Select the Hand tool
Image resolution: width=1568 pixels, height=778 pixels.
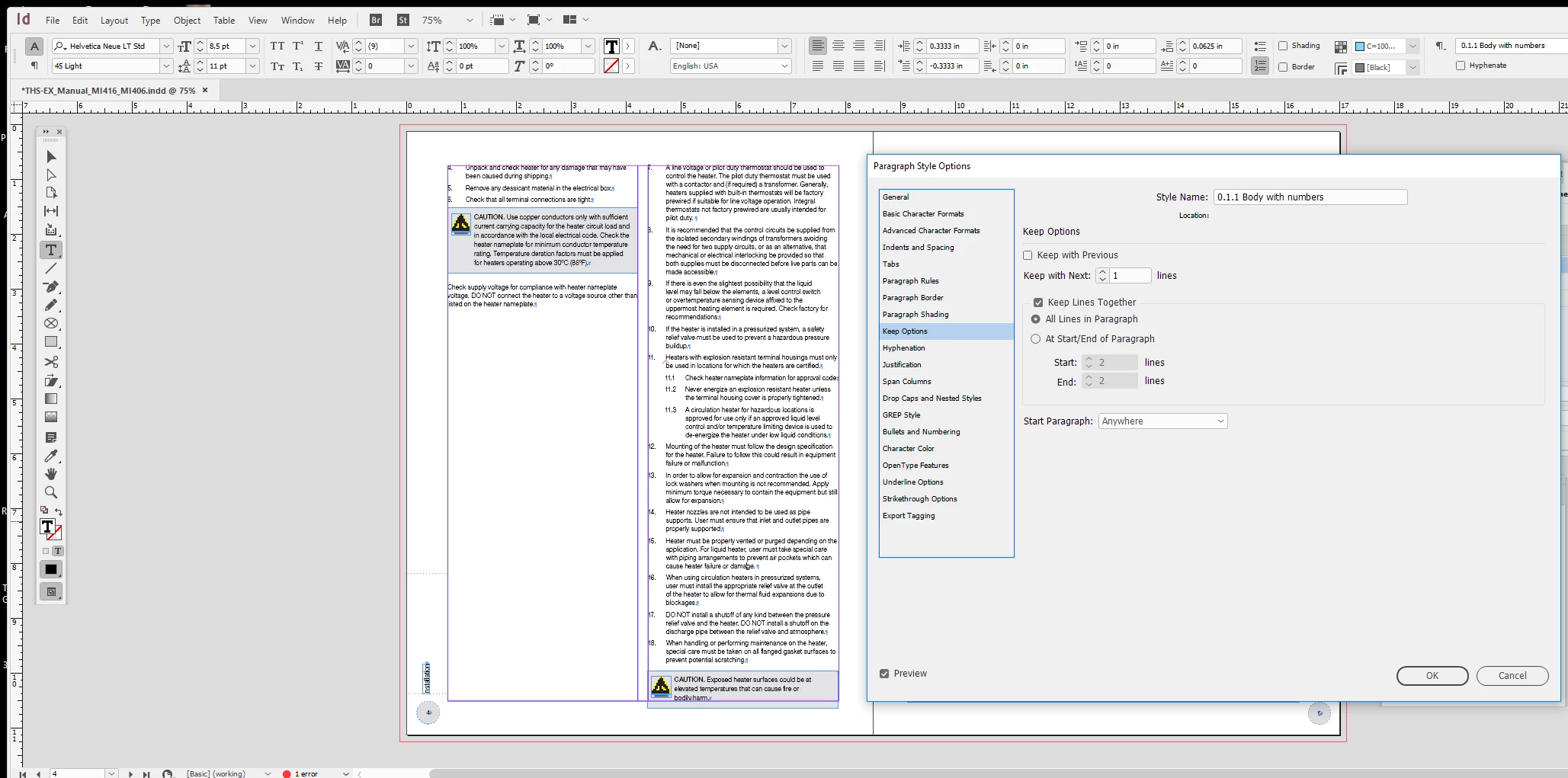[51, 474]
